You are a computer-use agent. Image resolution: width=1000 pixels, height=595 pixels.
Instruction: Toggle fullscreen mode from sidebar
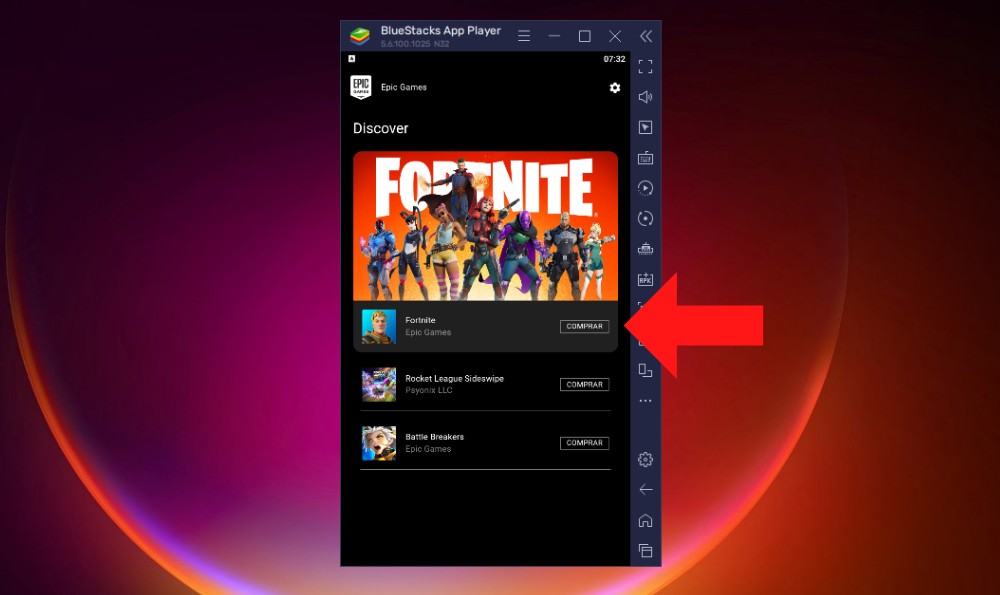coord(645,66)
